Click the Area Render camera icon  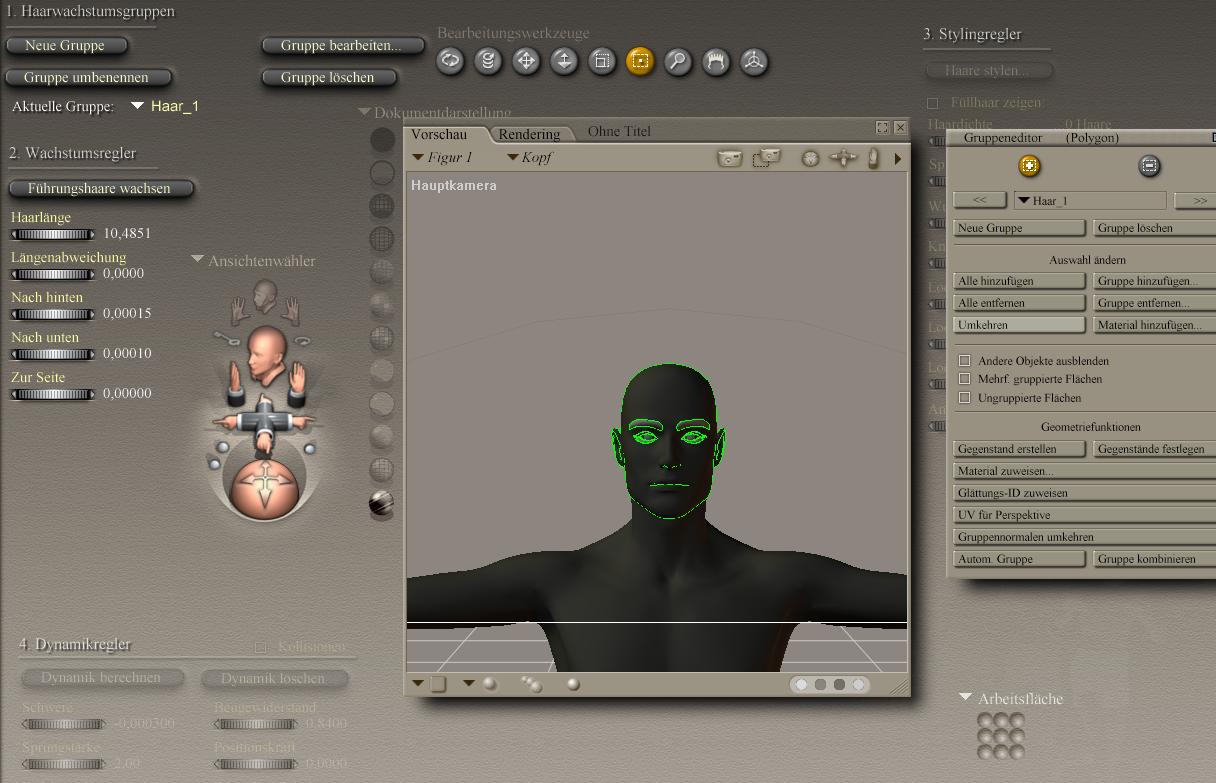(767, 158)
